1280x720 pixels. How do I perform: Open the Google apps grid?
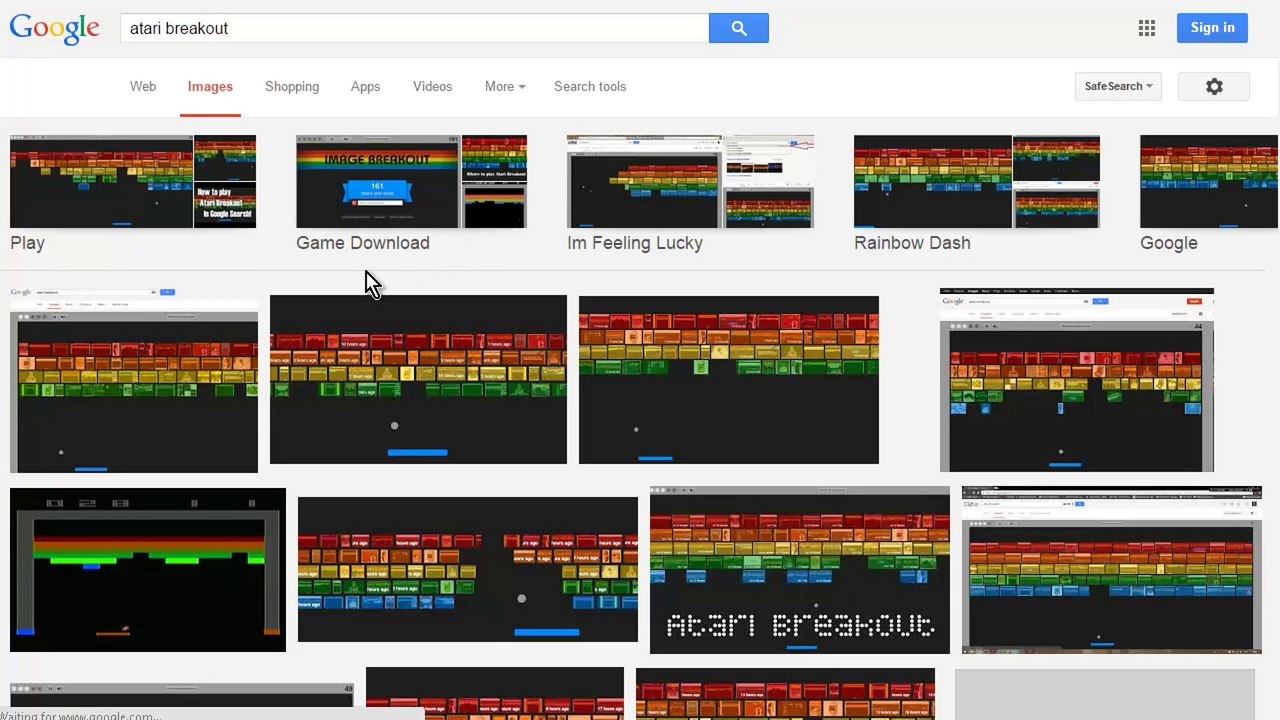point(1146,28)
